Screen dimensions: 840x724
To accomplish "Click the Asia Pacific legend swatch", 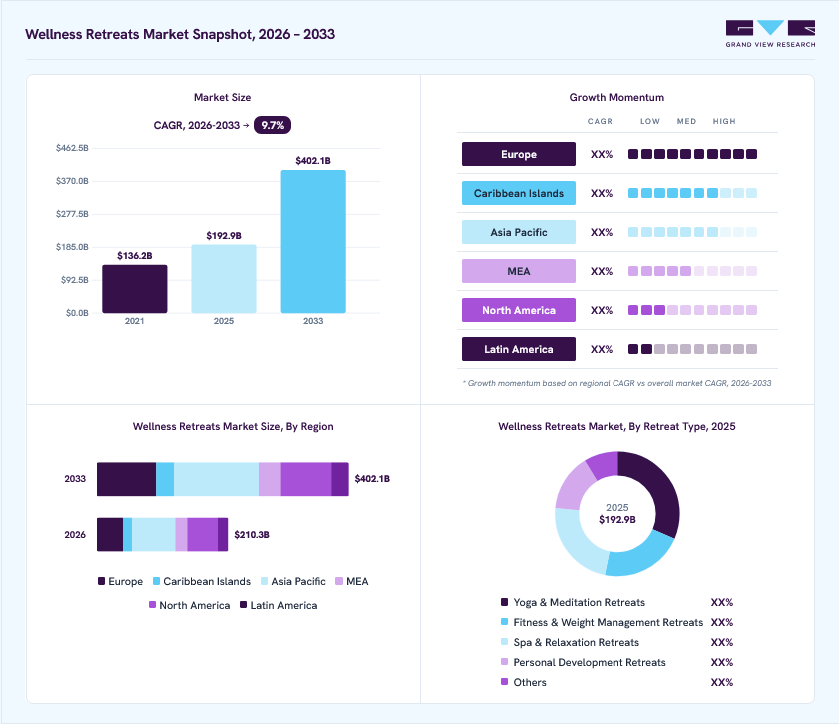I will pos(265,581).
